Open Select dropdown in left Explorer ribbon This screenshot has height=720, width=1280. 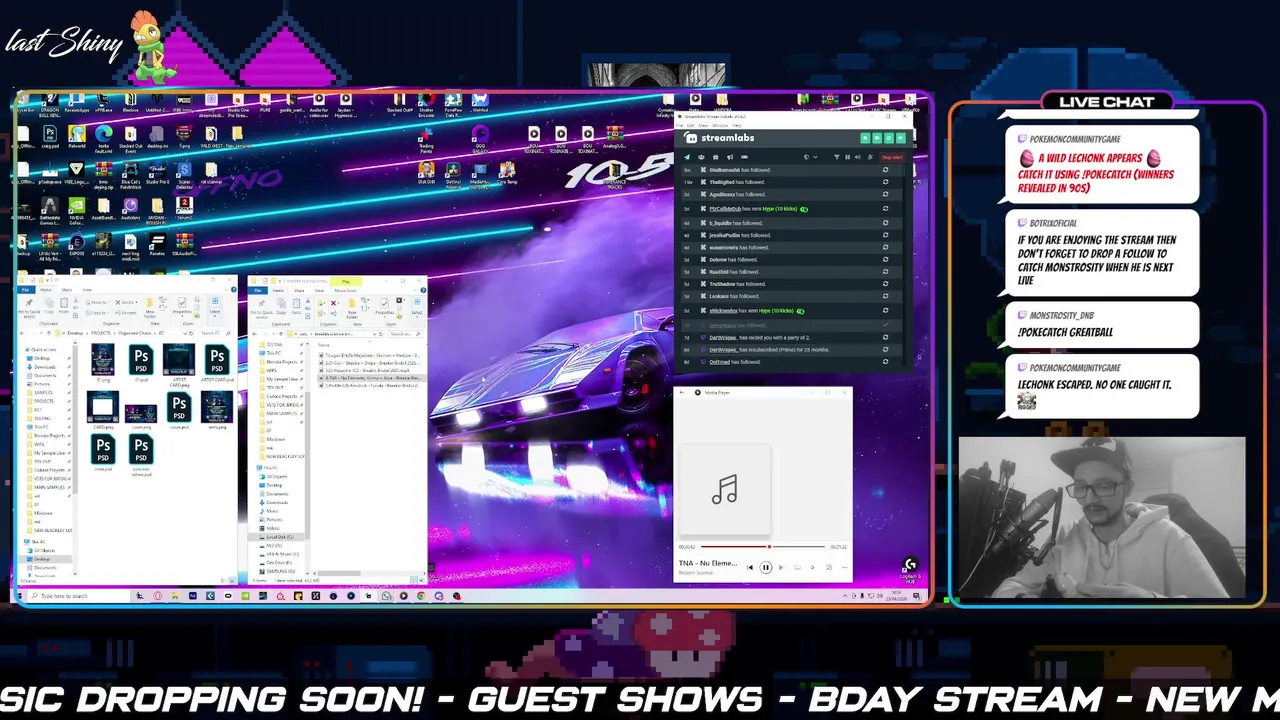(x=215, y=308)
